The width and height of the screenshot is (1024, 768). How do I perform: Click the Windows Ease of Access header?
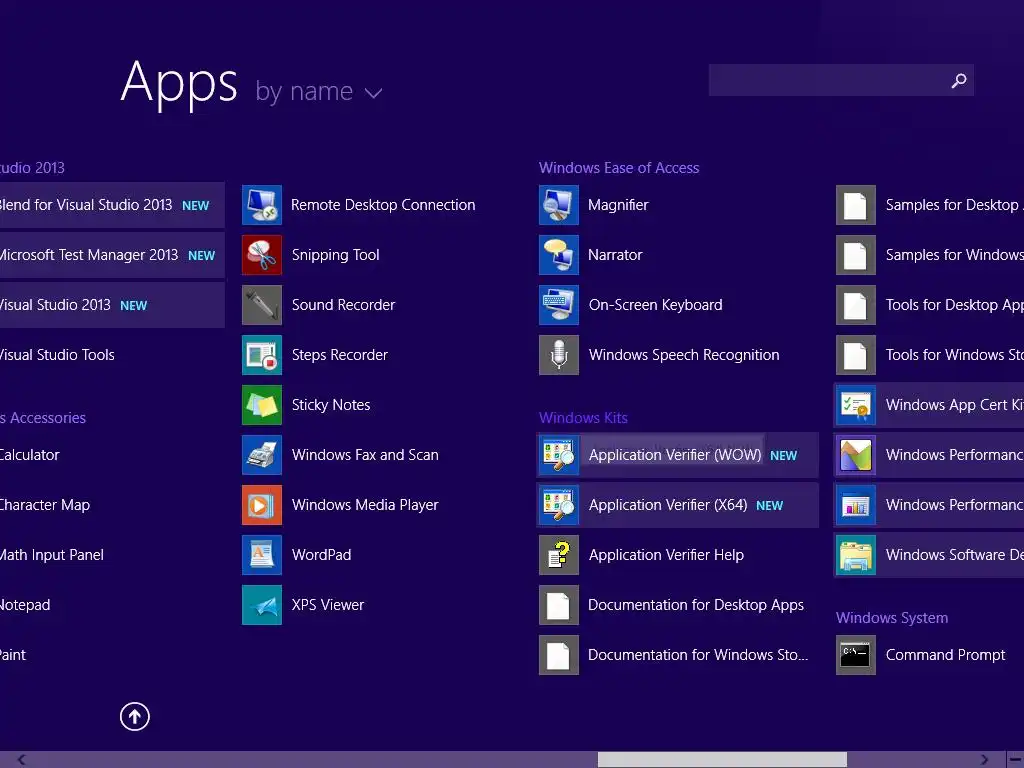pos(618,168)
